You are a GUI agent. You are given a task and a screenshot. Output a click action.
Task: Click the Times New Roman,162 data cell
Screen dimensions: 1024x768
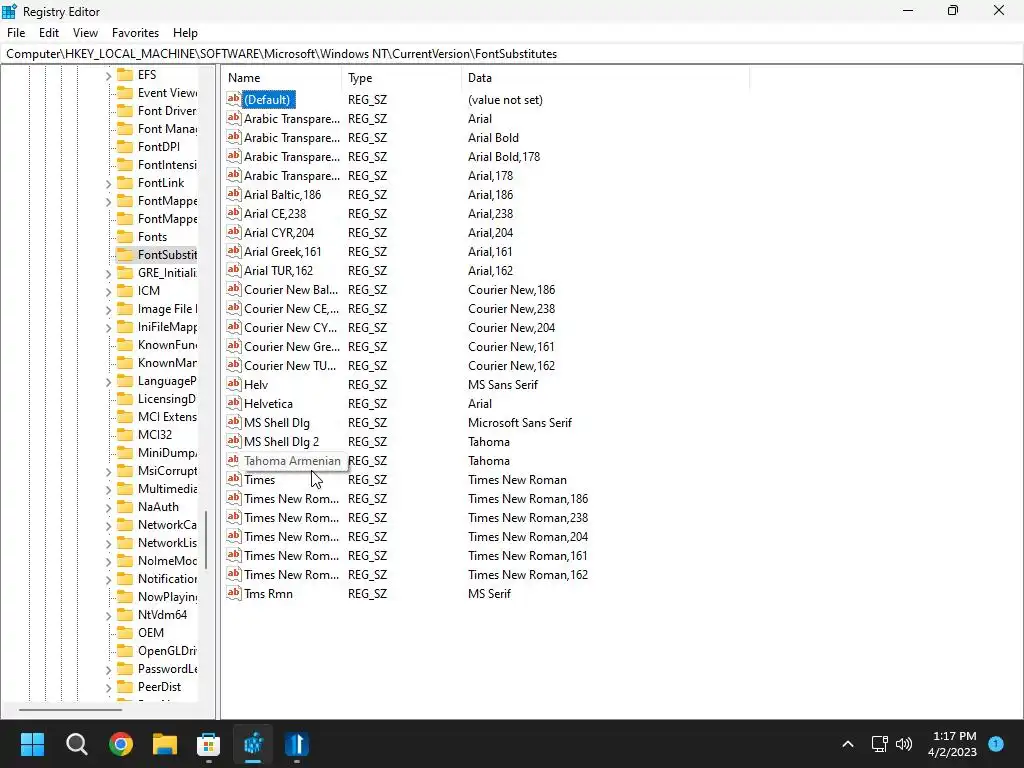[528, 575]
